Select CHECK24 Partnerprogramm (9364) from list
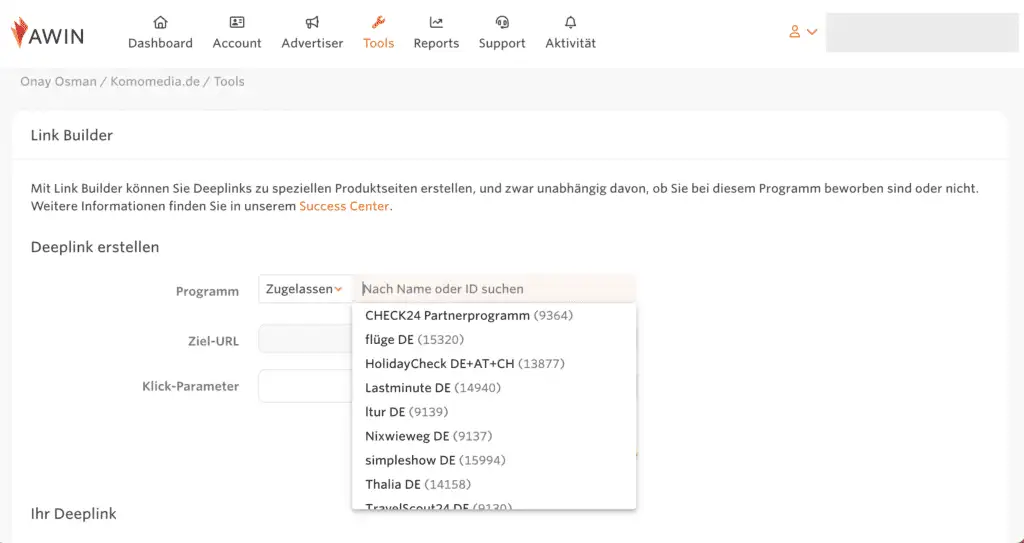The image size is (1024, 543). tap(494, 316)
